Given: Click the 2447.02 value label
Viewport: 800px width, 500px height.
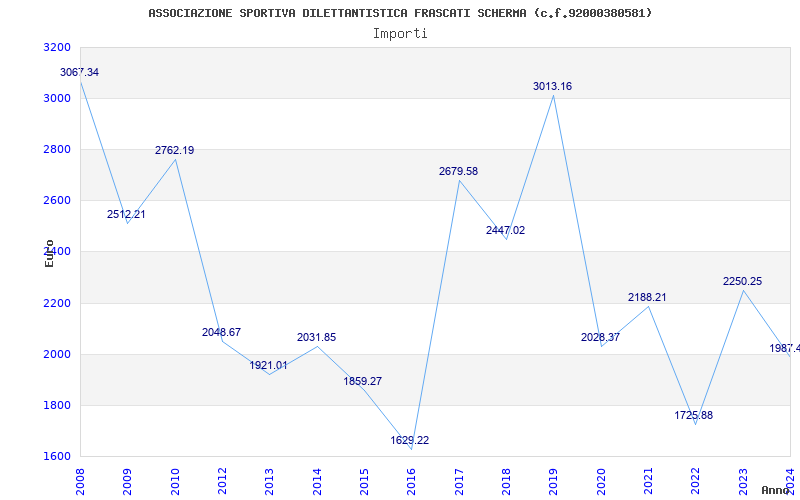Looking at the screenshot, I should [505, 230].
